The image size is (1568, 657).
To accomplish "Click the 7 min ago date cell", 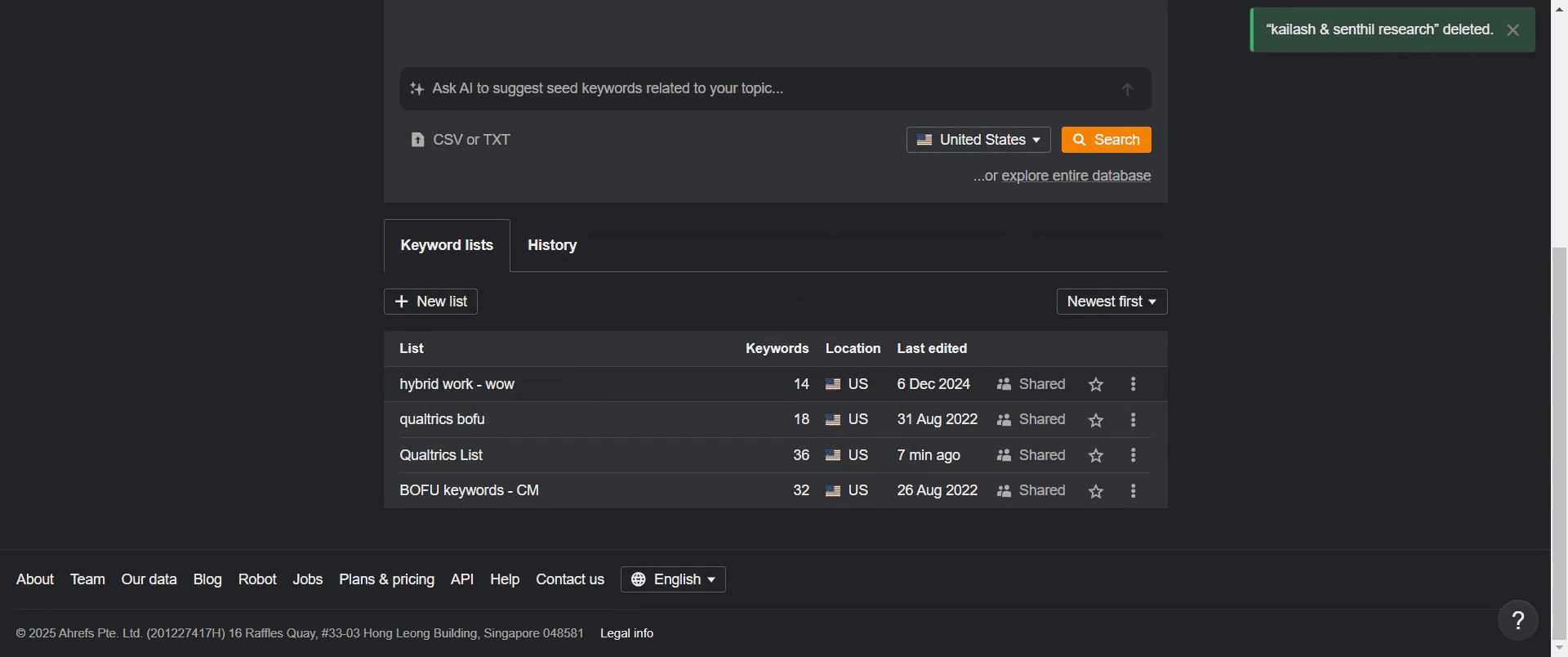I will click(929, 455).
